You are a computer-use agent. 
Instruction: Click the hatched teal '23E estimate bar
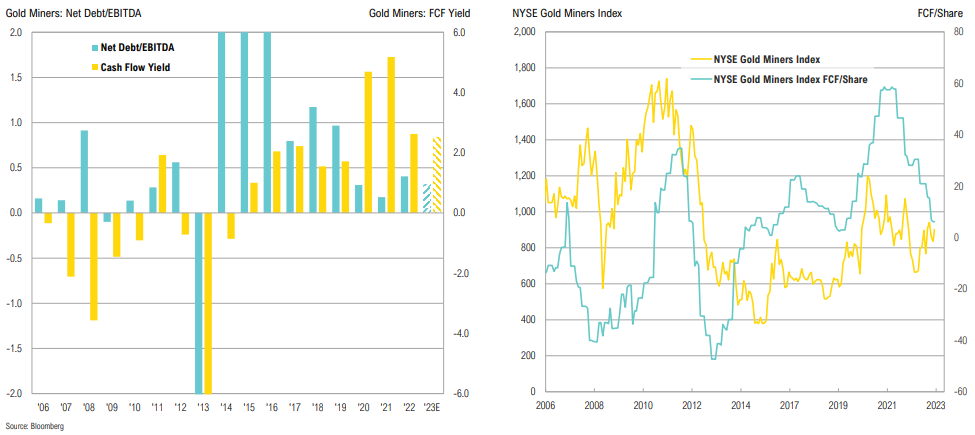tap(427, 198)
